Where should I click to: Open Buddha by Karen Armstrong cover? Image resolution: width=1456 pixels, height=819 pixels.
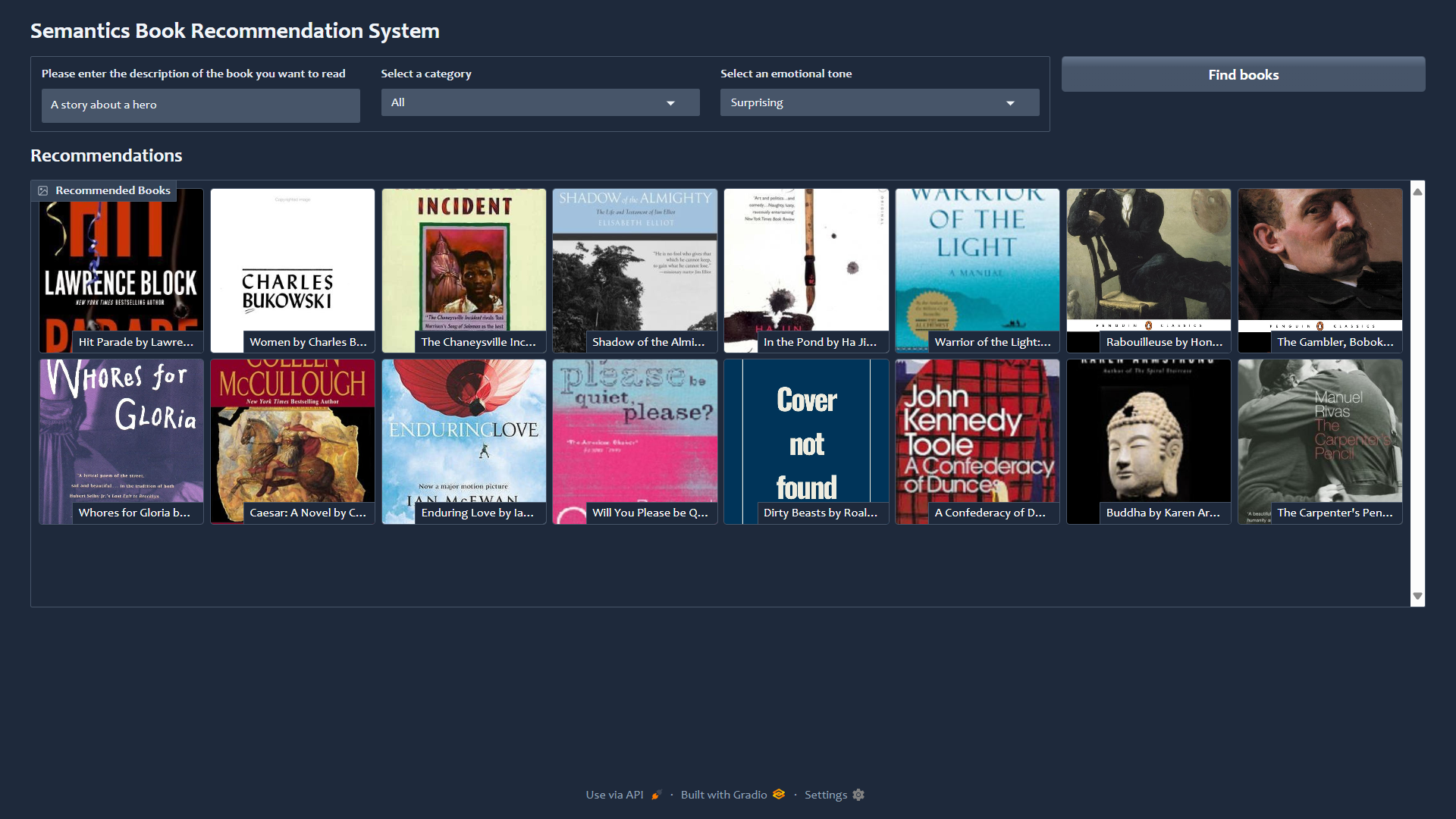tap(1149, 441)
